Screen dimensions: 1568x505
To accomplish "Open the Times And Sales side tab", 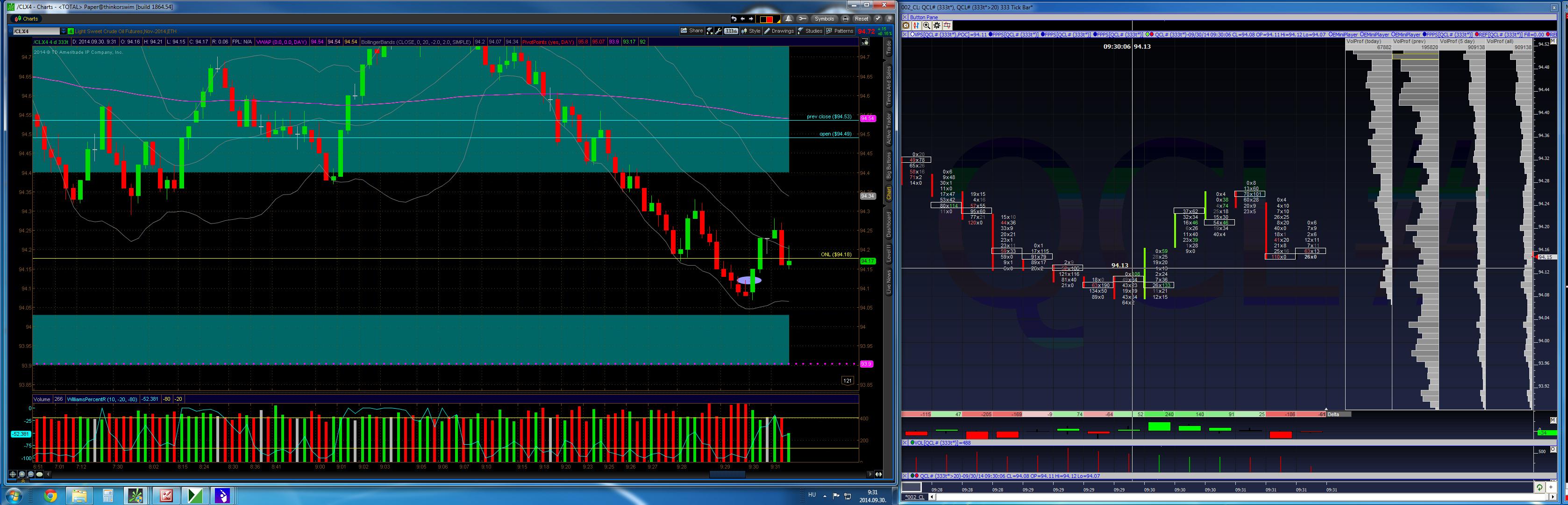I will click(889, 85).
